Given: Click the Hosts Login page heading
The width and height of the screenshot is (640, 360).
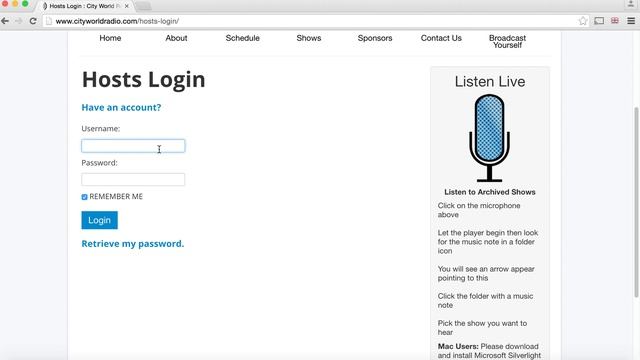Looking at the screenshot, I should (144, 80).
